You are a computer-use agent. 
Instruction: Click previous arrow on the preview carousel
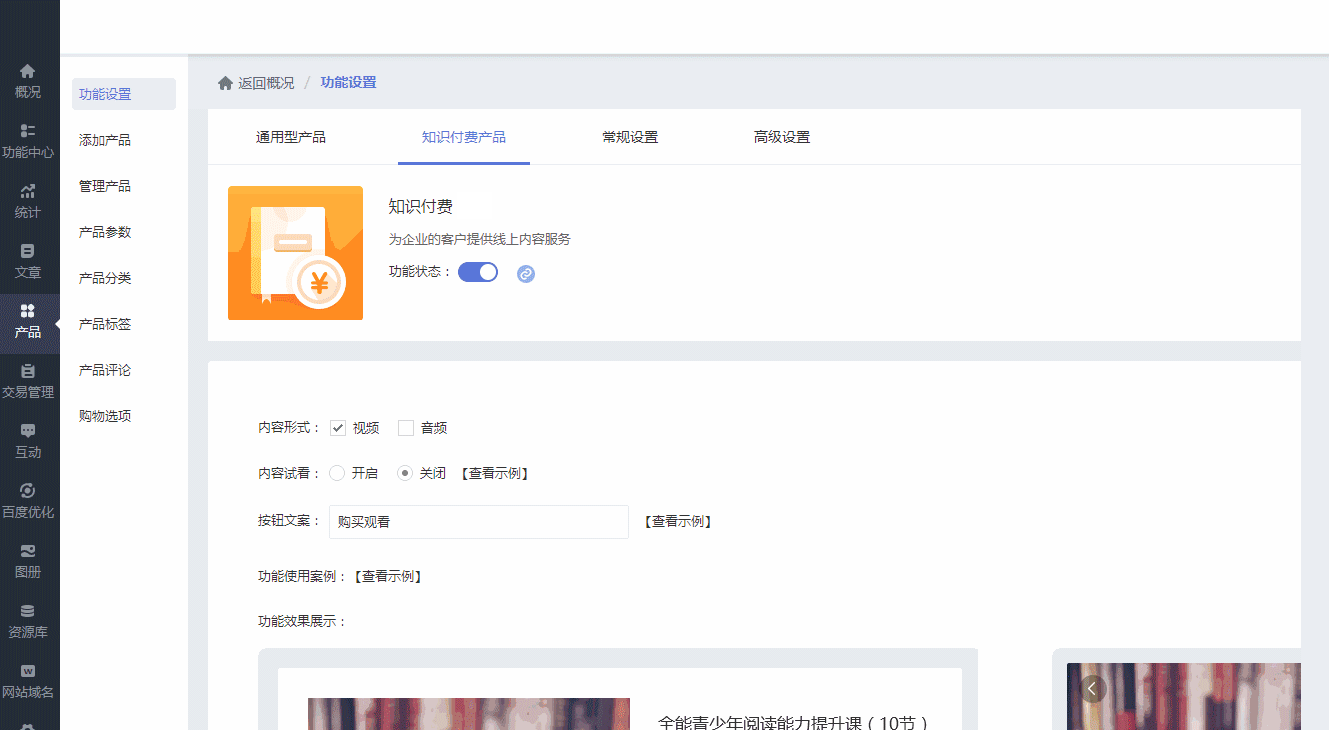(x=1093, y=688)
